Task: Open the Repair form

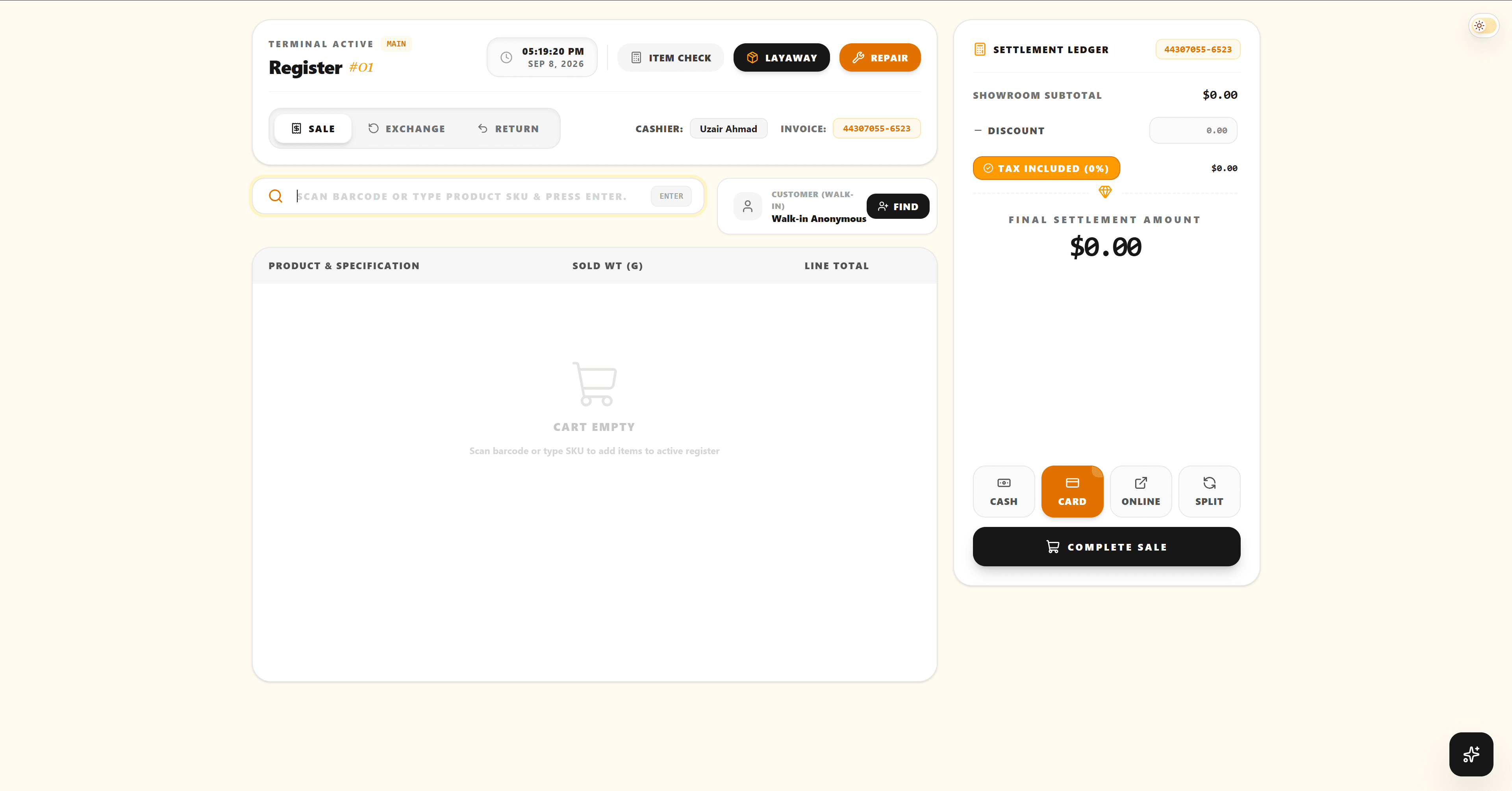Action: [x=880, y=57]
